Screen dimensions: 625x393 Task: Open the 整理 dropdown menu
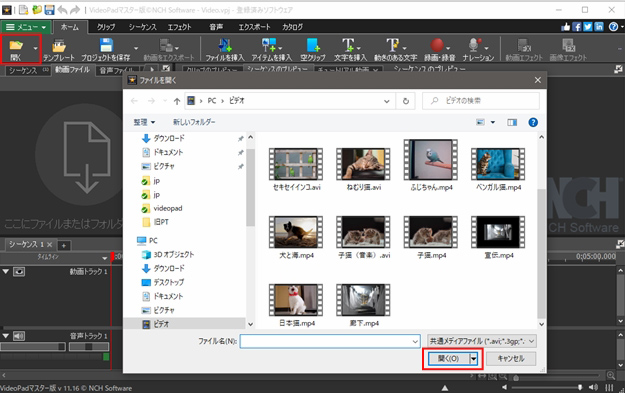144,122
